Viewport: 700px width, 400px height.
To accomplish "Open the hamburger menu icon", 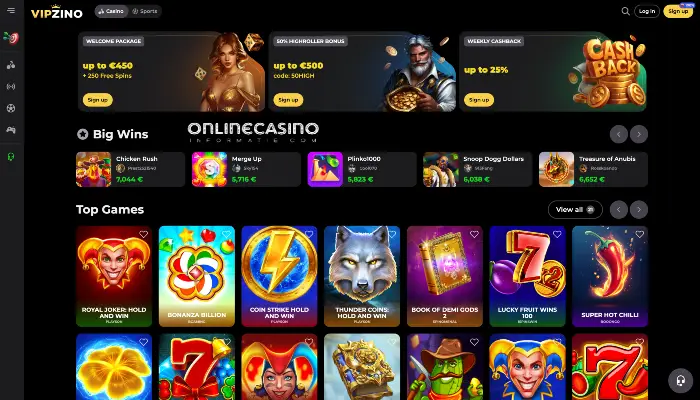I will (x=11, y=10).
